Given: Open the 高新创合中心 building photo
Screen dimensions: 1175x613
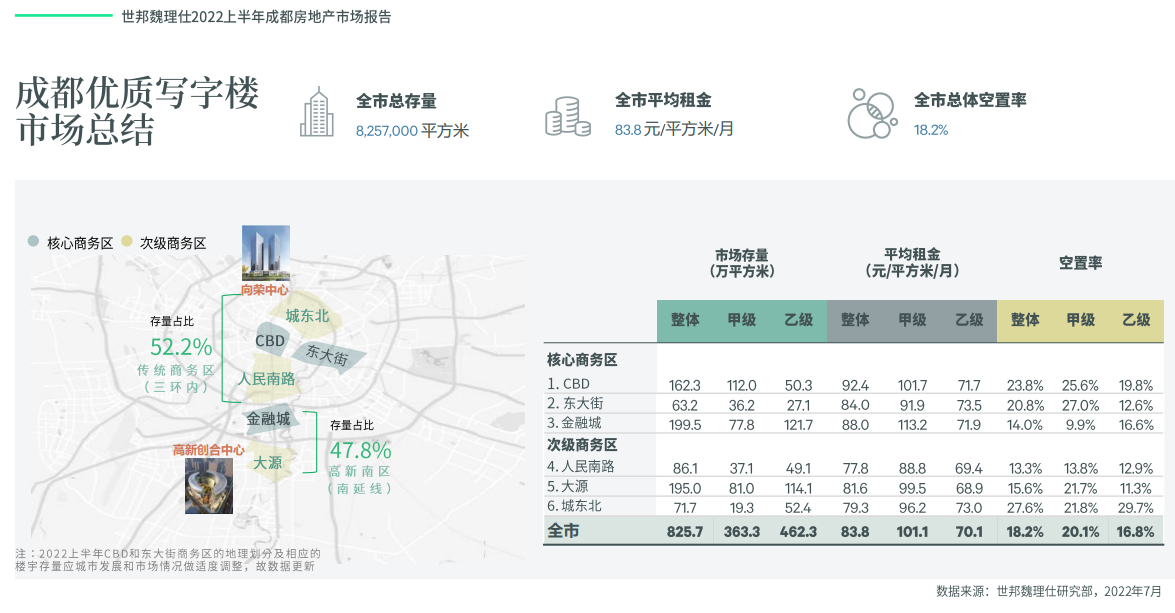Looking at the screenshot, I should click(209, 486).
